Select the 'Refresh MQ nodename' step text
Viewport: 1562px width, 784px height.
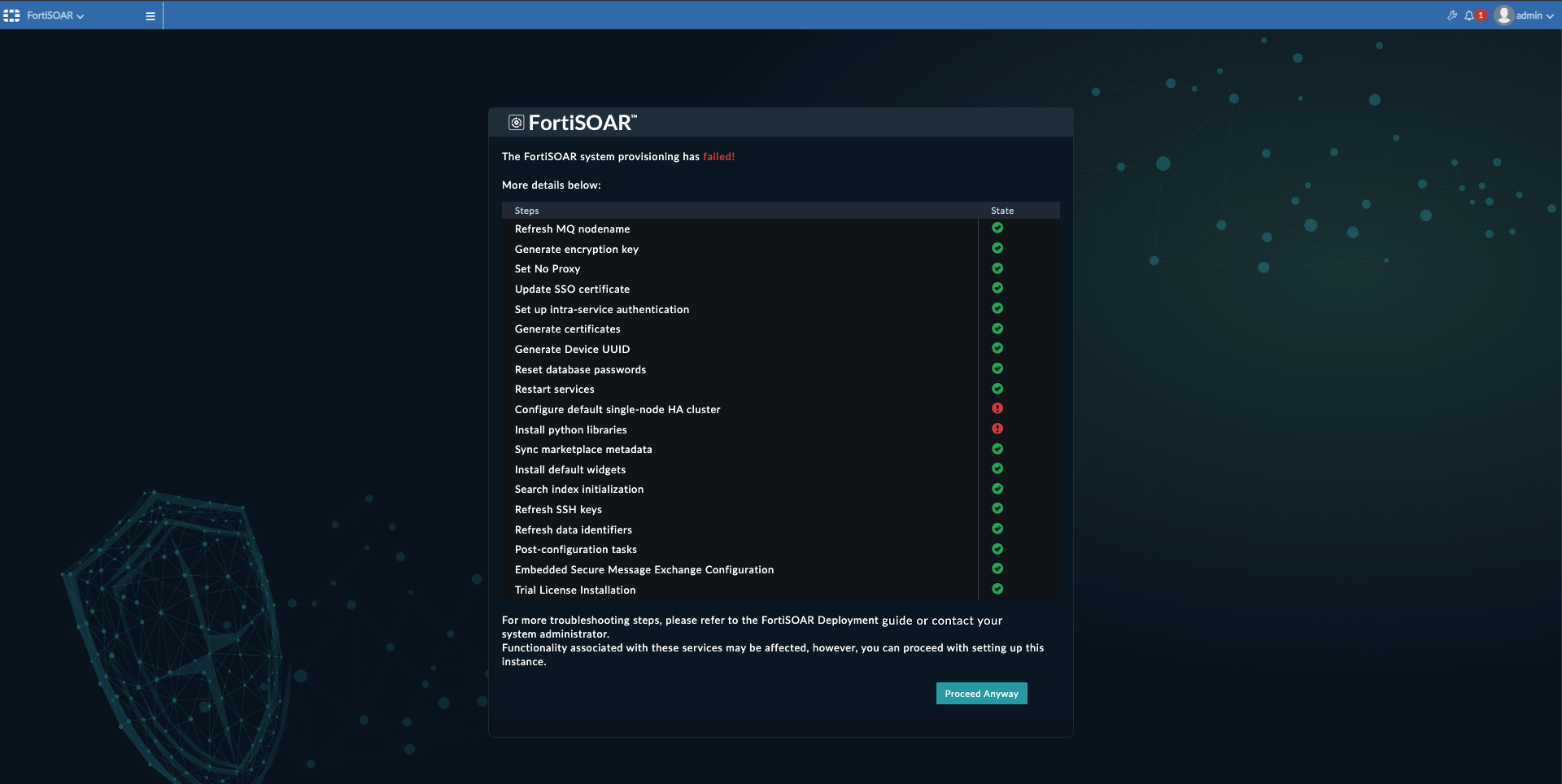coord(572,229)
